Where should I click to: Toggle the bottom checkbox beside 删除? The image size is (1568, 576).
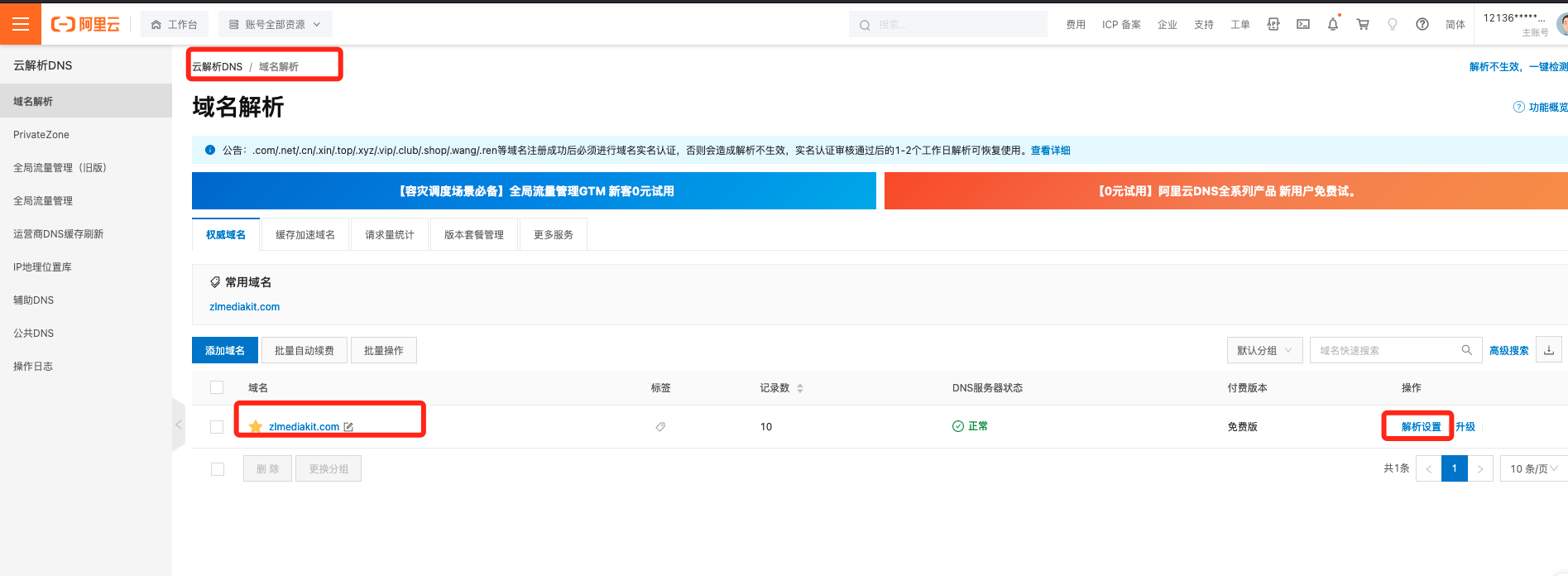(218, 469)
